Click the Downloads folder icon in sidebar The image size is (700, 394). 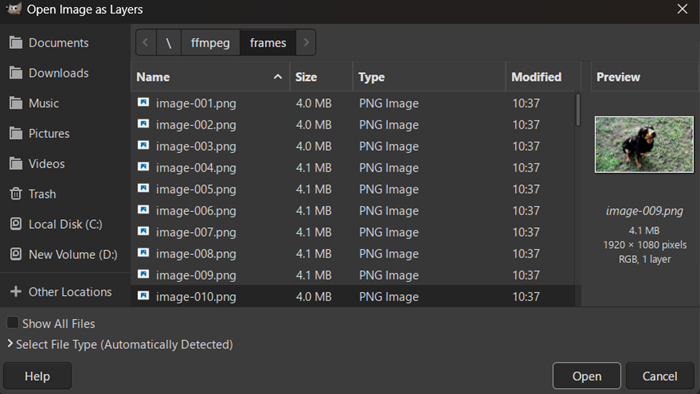click(16, 73)
